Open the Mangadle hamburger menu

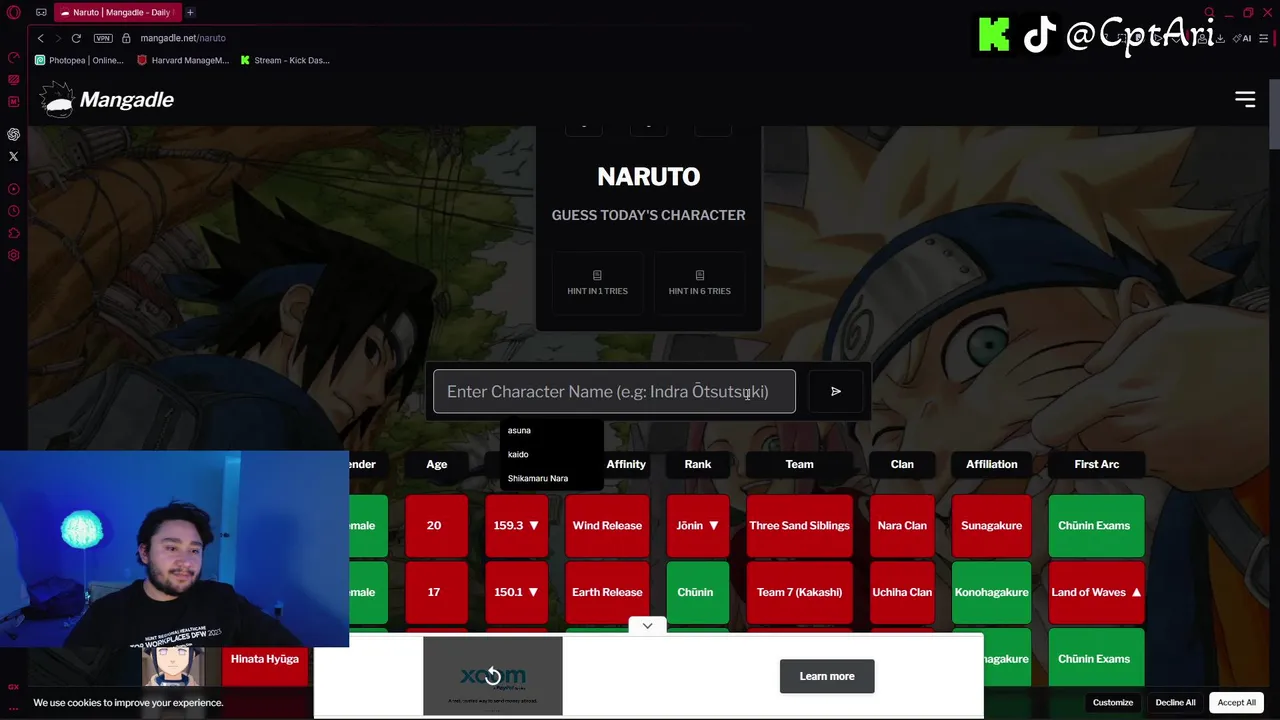point(1245,99)
